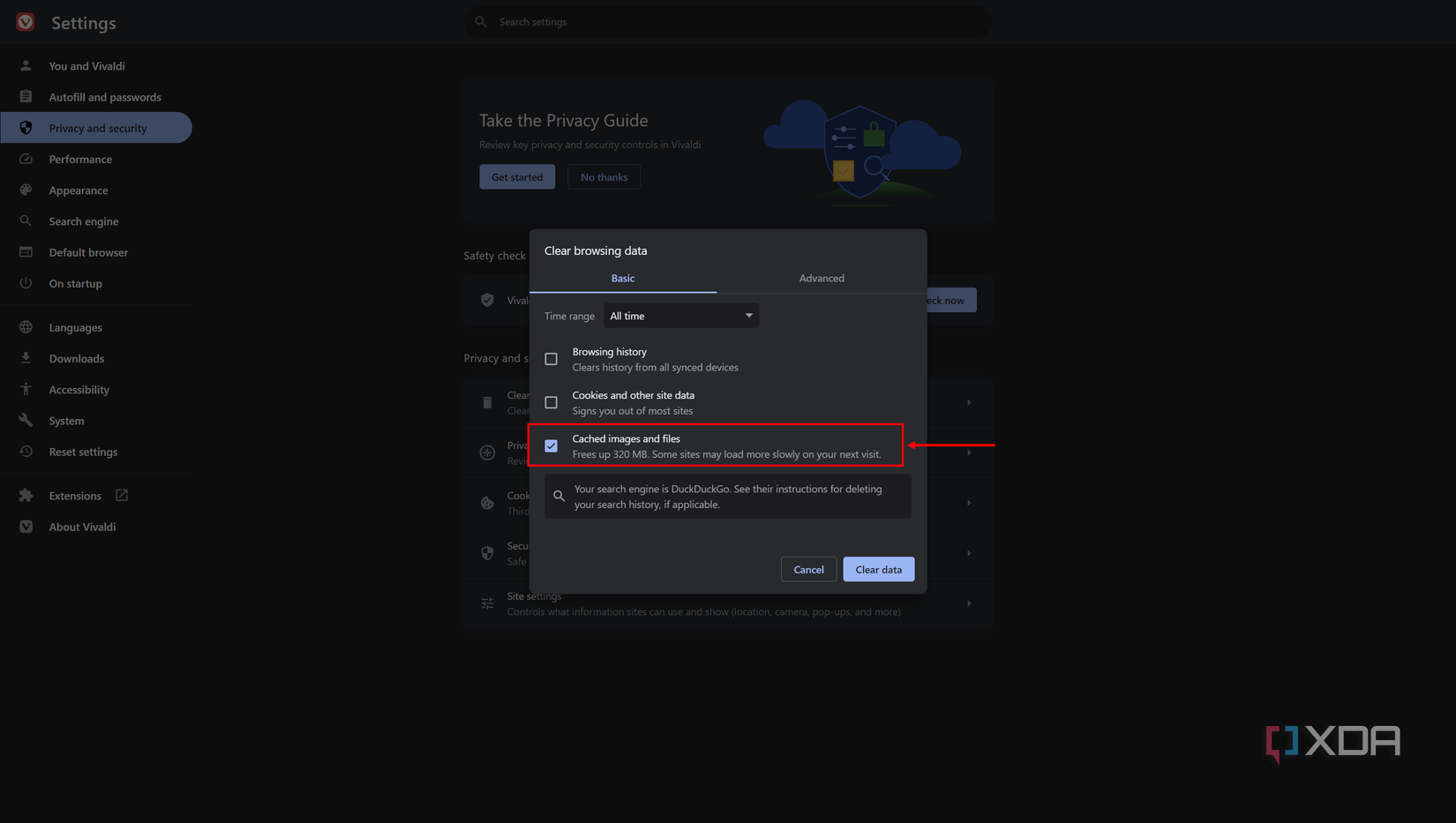The width and height of the screenshot is (1456, 823).
Task: Click the Search engine magnifier icon
Action: coord(26,221)
